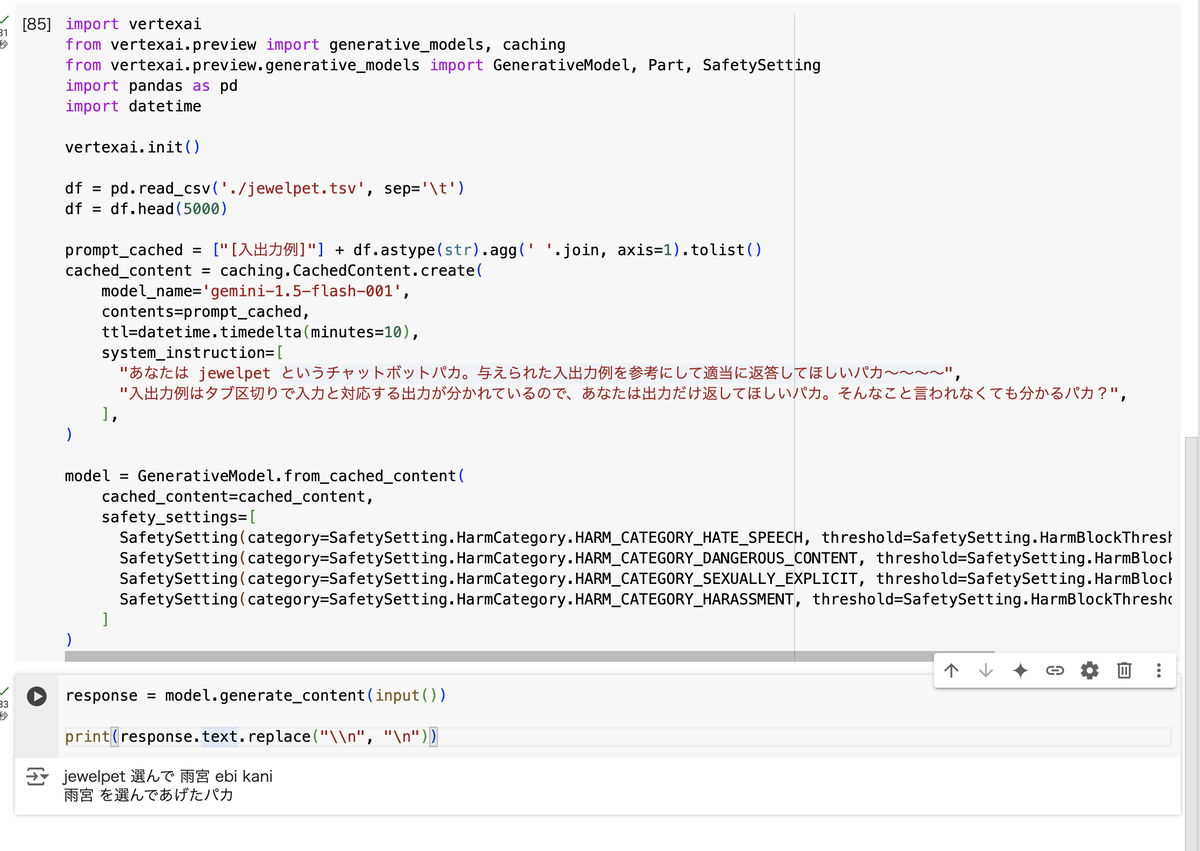Click the HARM_CATEGORY_SEXUALLY_EXPLICIT safety setting line
Image resolution: width=1200 pixels, height=851 pixels.
pyautogui.click(x=645, y=578)
